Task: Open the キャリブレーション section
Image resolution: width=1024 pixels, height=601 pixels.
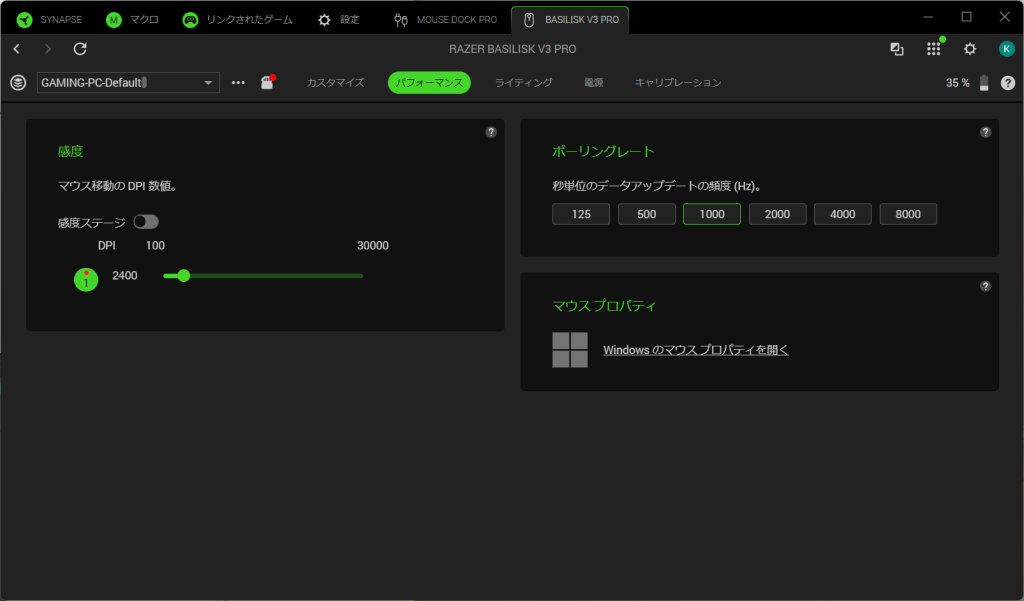Action: click(678, 83)
